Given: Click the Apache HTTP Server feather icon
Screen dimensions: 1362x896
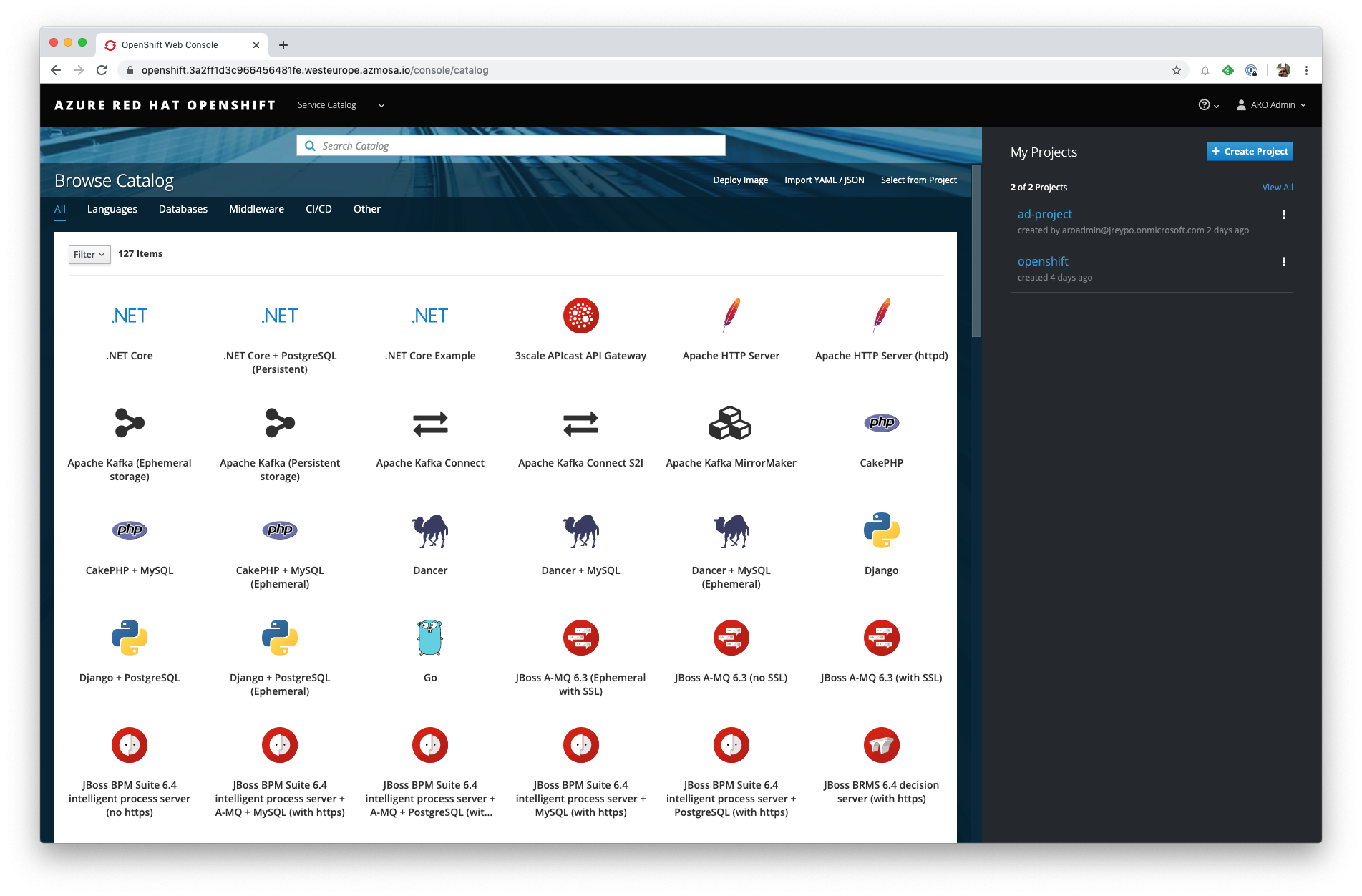Looking at the screenshot, I should [x=731, y=316].
